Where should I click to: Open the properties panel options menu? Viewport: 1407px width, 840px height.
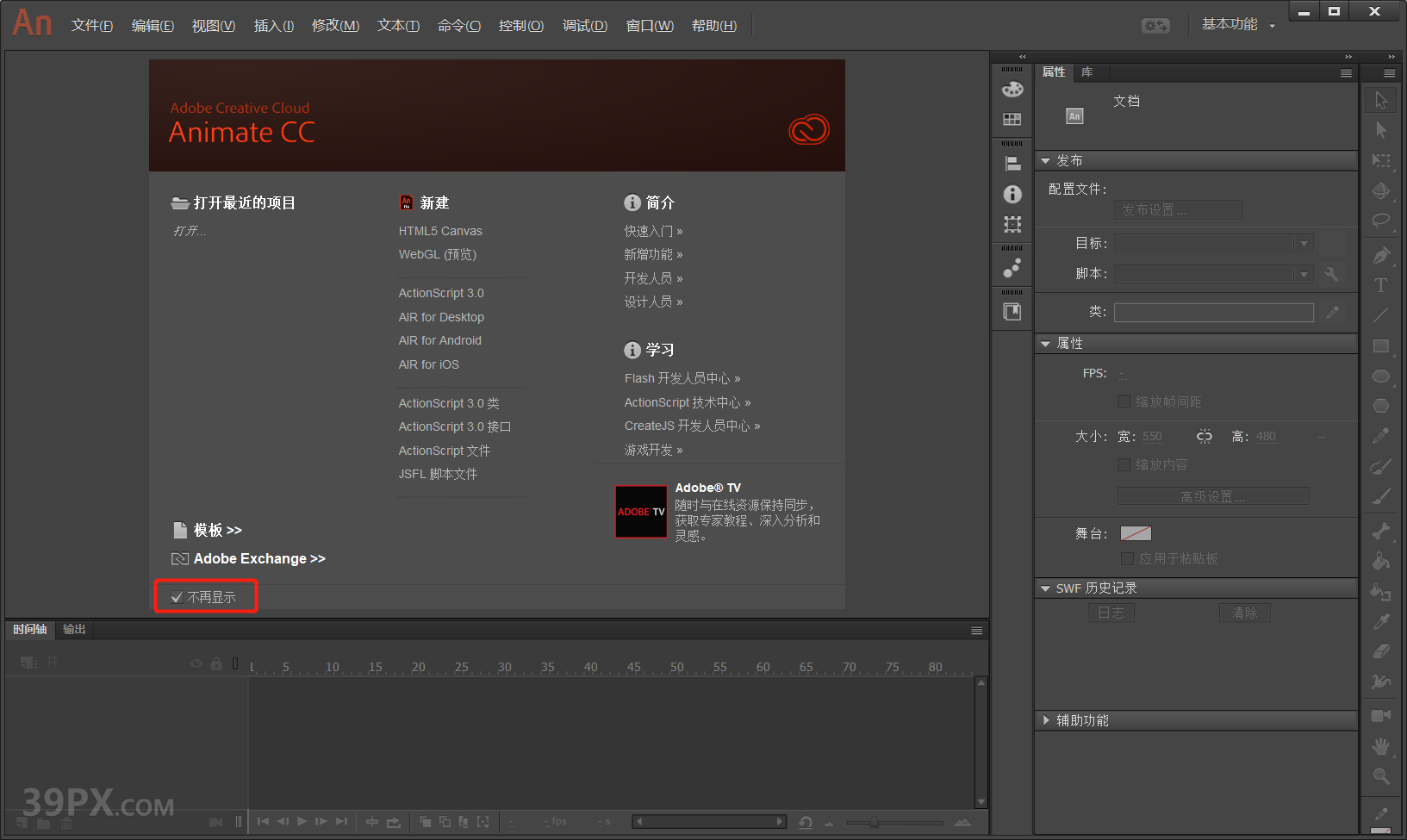1346,73
